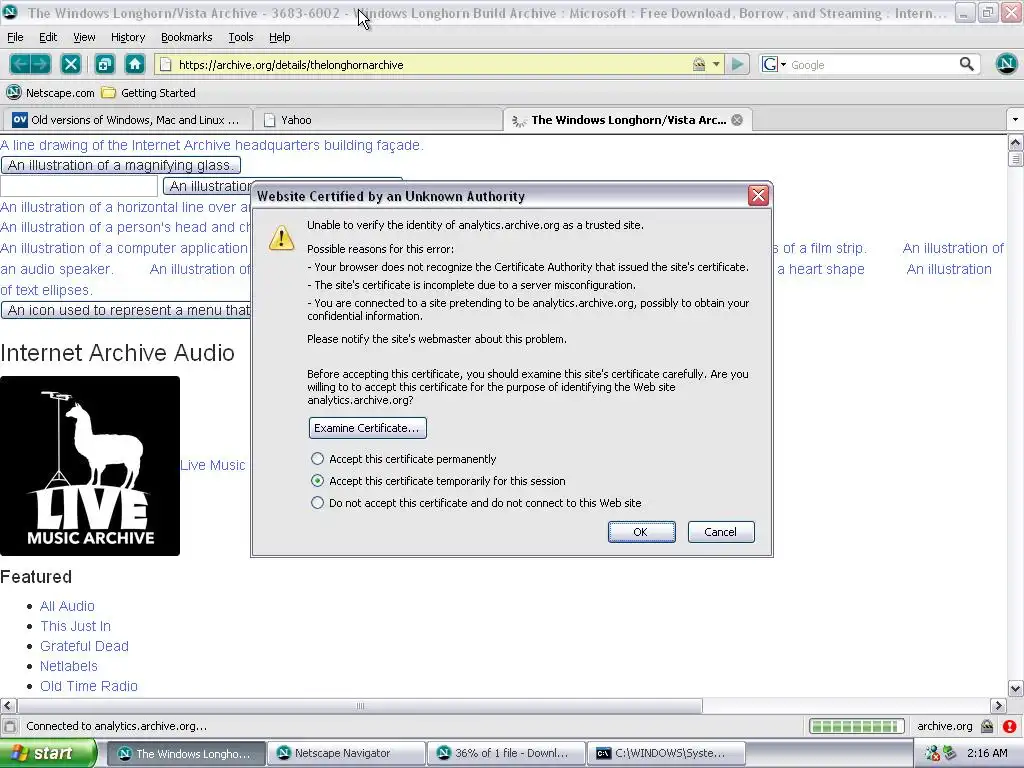Click the page icon in the URL bar
Screen dimensions: 1024x768
click(x=166, y=65)
